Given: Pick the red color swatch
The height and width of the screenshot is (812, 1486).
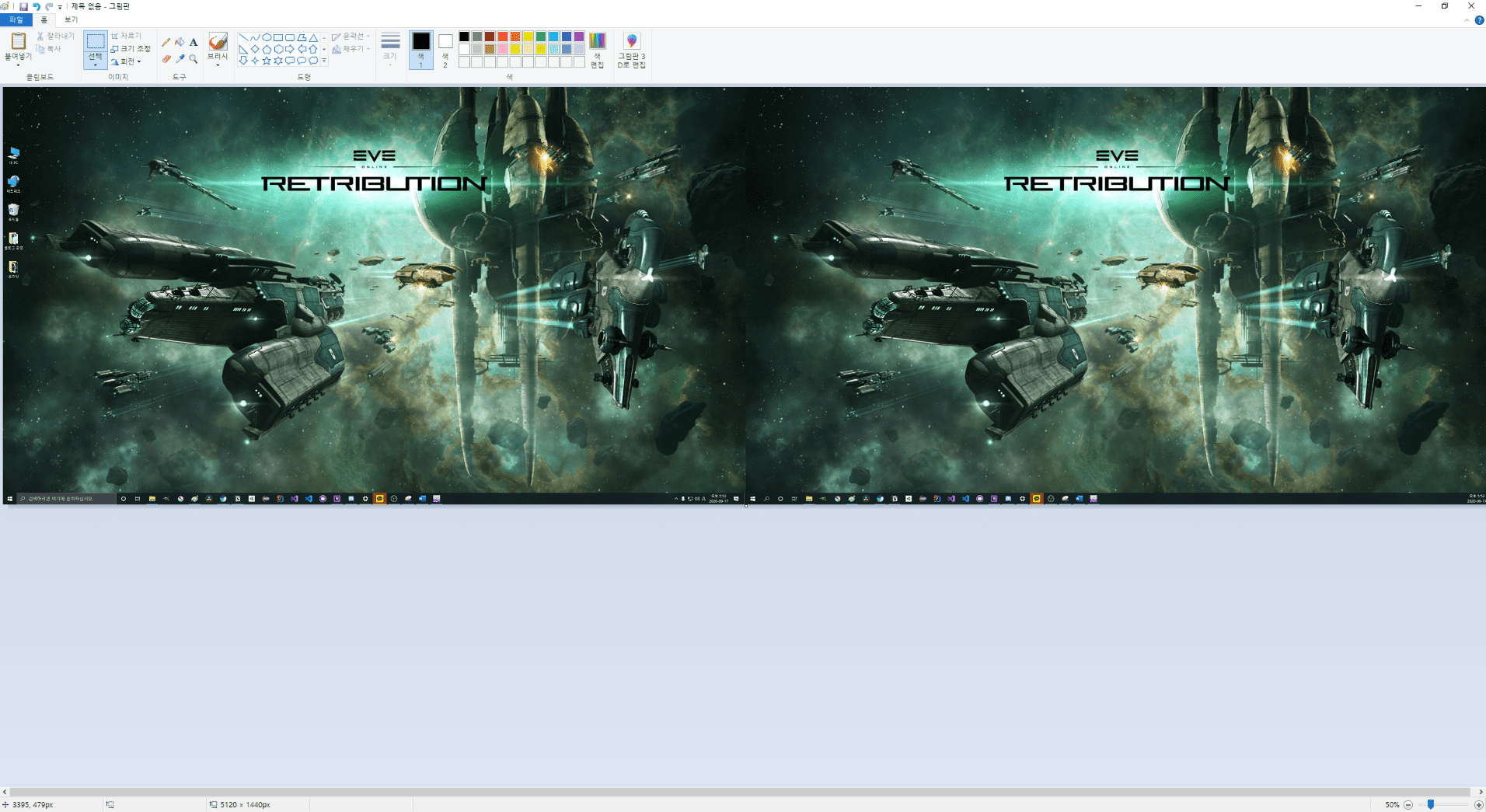Looking at the screenshot, I should pyautogui.click(x=502, y=37).
